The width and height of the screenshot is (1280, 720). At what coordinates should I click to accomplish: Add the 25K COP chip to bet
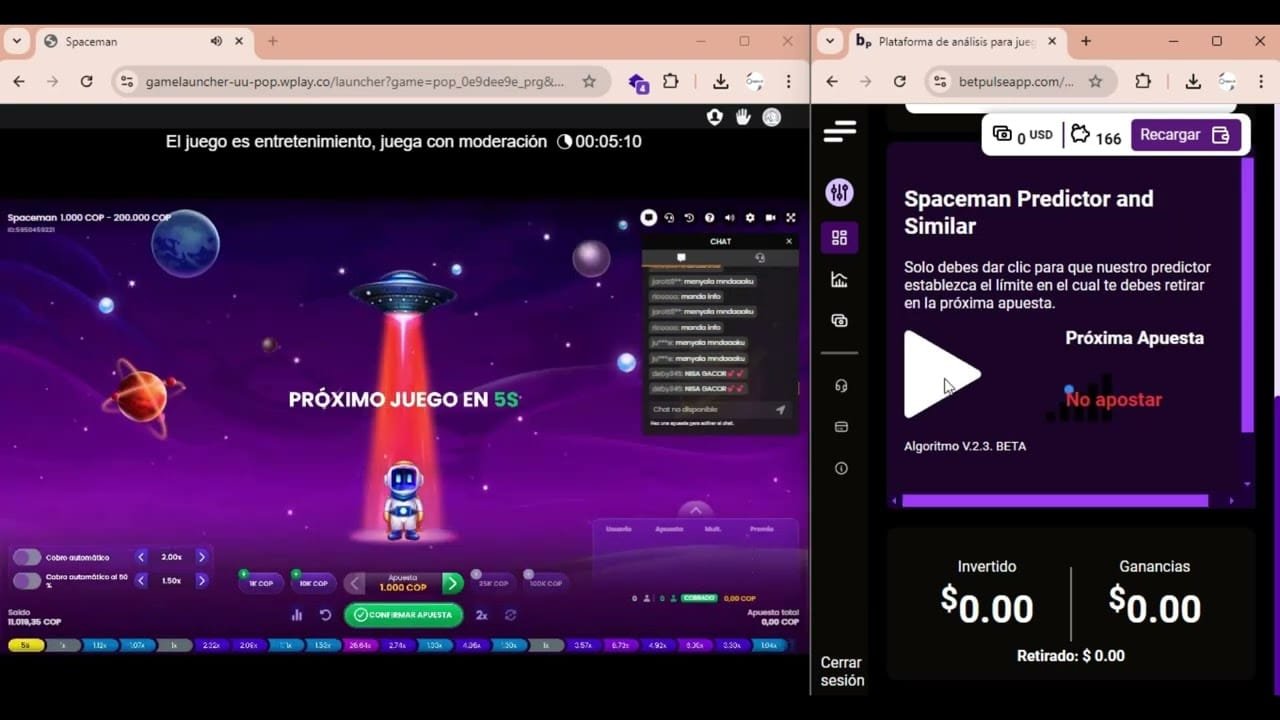[x=492, y=582]
